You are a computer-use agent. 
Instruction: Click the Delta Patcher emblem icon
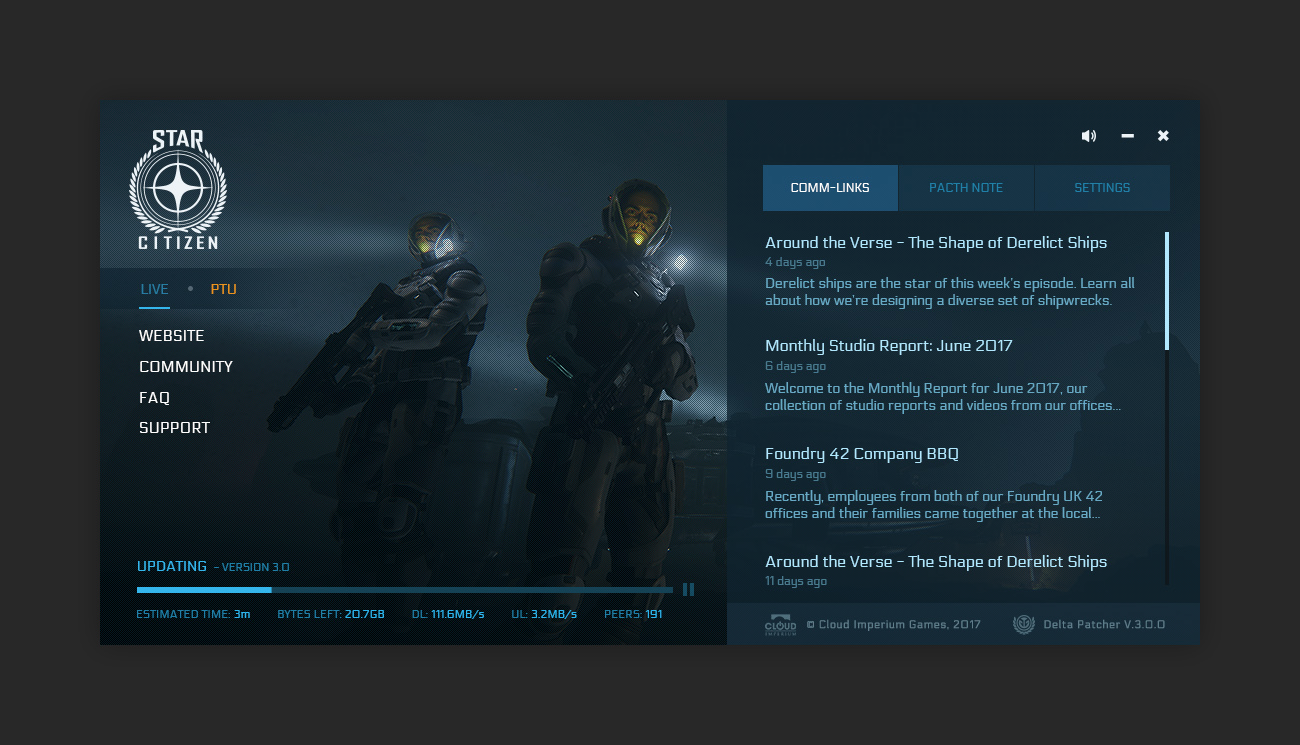[x=1024, y=623]
